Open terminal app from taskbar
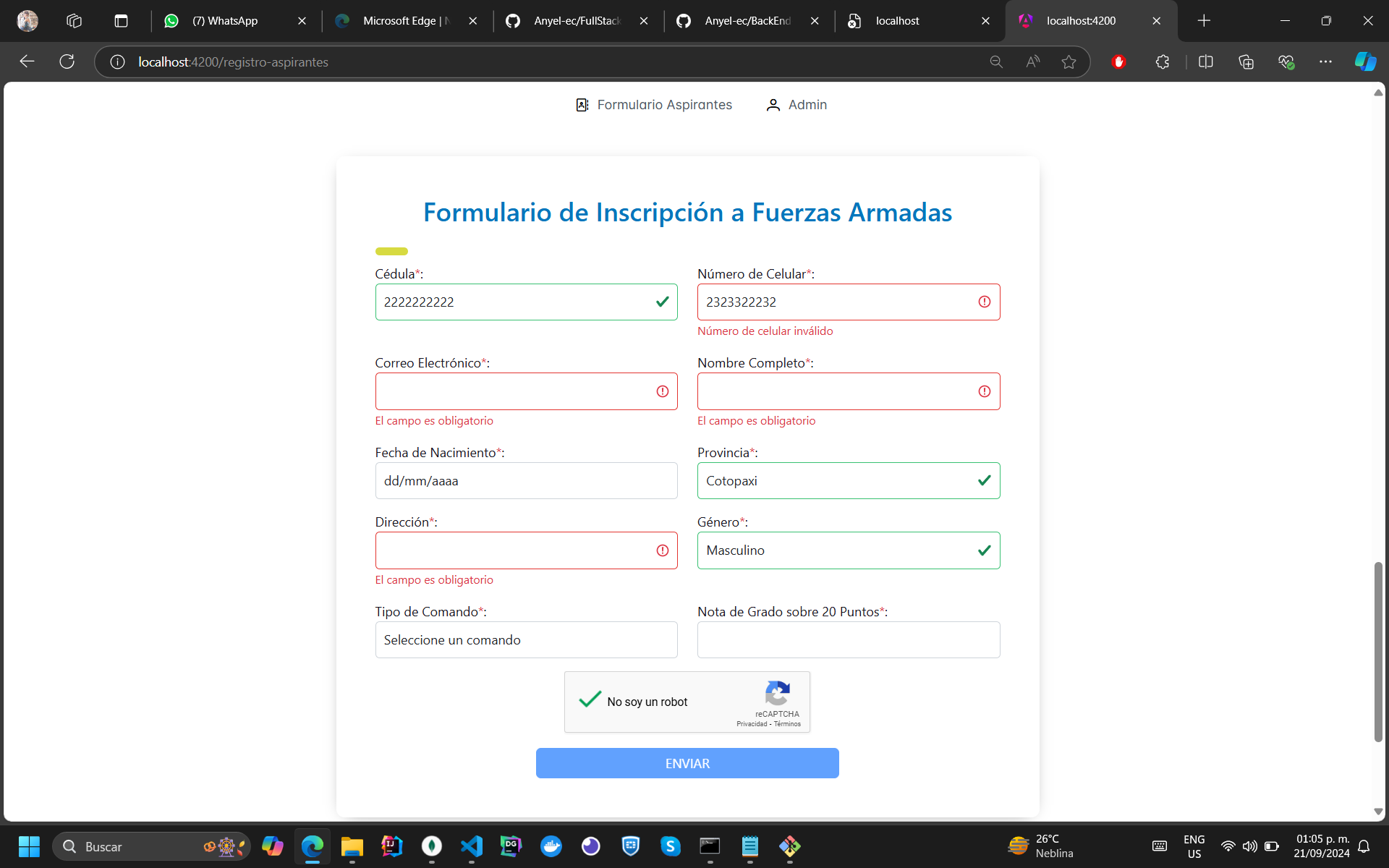The image size is (1389, 868). tap(710, 846)
